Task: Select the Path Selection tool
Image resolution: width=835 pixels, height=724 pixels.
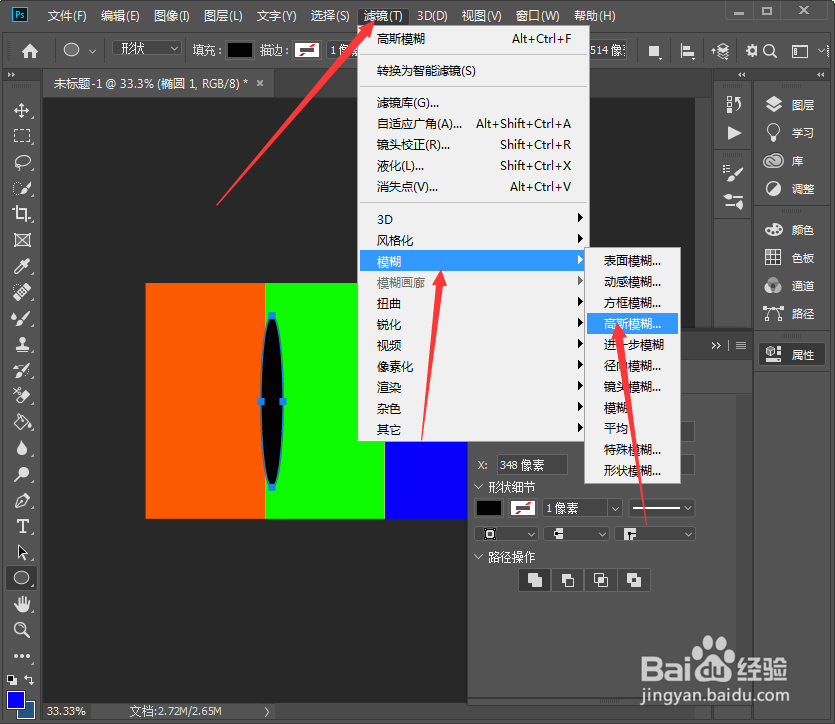Action: click(22, 552)
